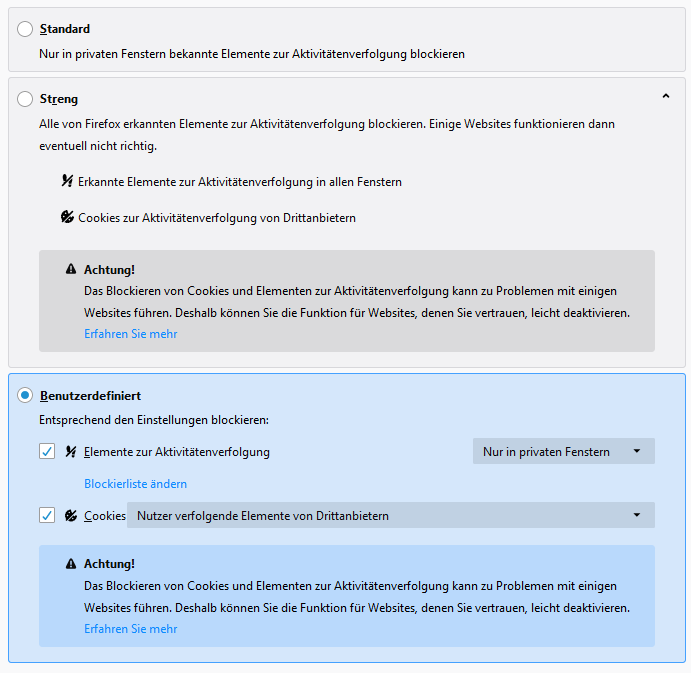Select the Standard radio button
The height and width of the screenshot is (673, 691).
[x=25, y=30]
